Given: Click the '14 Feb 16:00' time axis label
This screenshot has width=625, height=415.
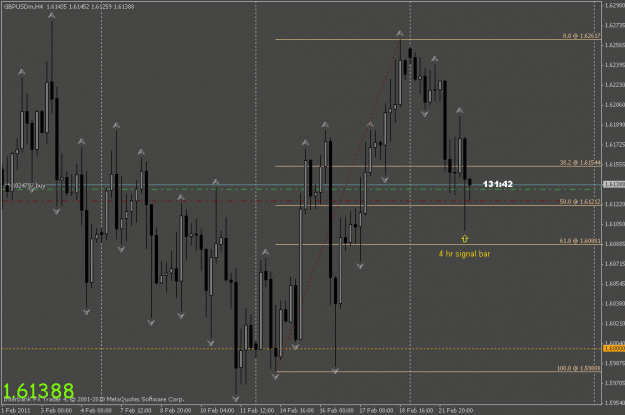Looking at the screenshot, I should (x=297, y=410).
